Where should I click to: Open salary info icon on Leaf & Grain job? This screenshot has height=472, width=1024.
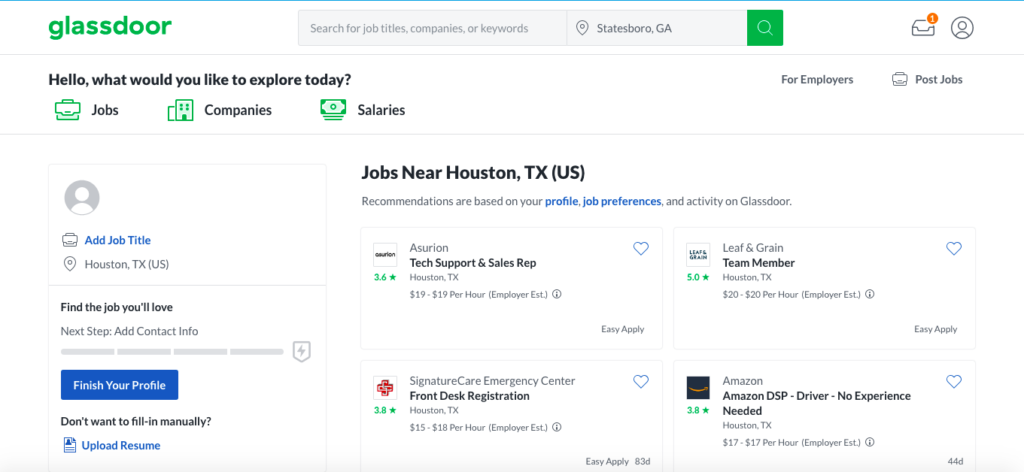pyautogui.click(x=870, y=294)
